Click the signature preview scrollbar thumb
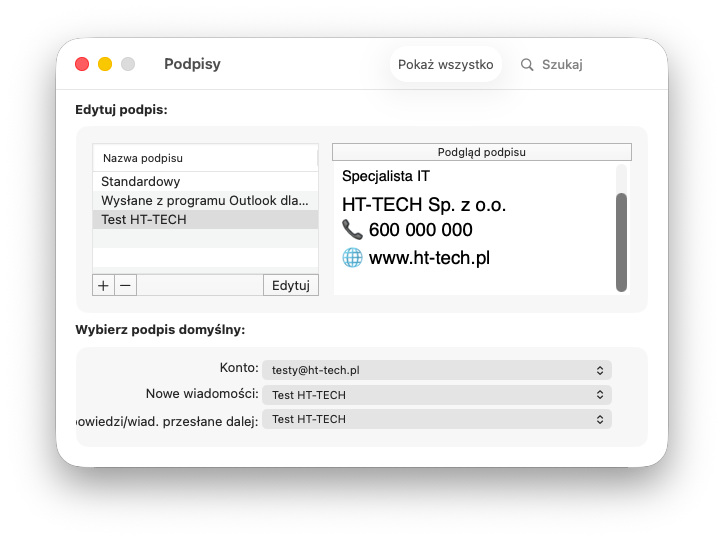Viewport: 724px width, 541px height. pyautogui.click(x=621, y=242)
